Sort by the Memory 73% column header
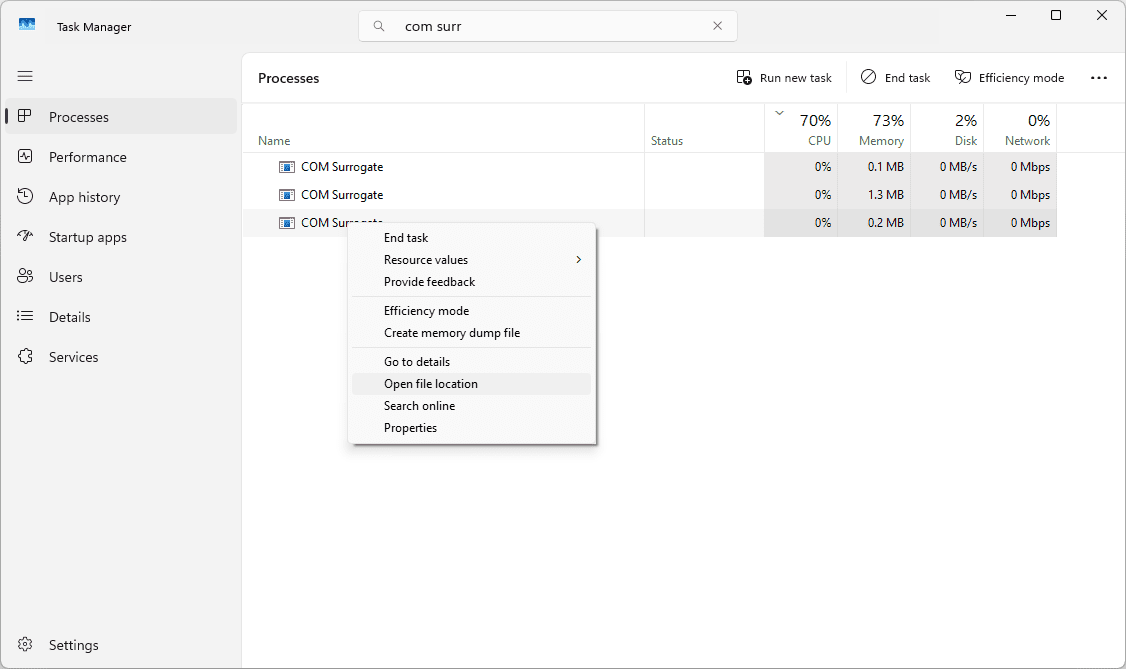Screen dimensions: 1126x669 pyautogui.click(x=874, y=128)
